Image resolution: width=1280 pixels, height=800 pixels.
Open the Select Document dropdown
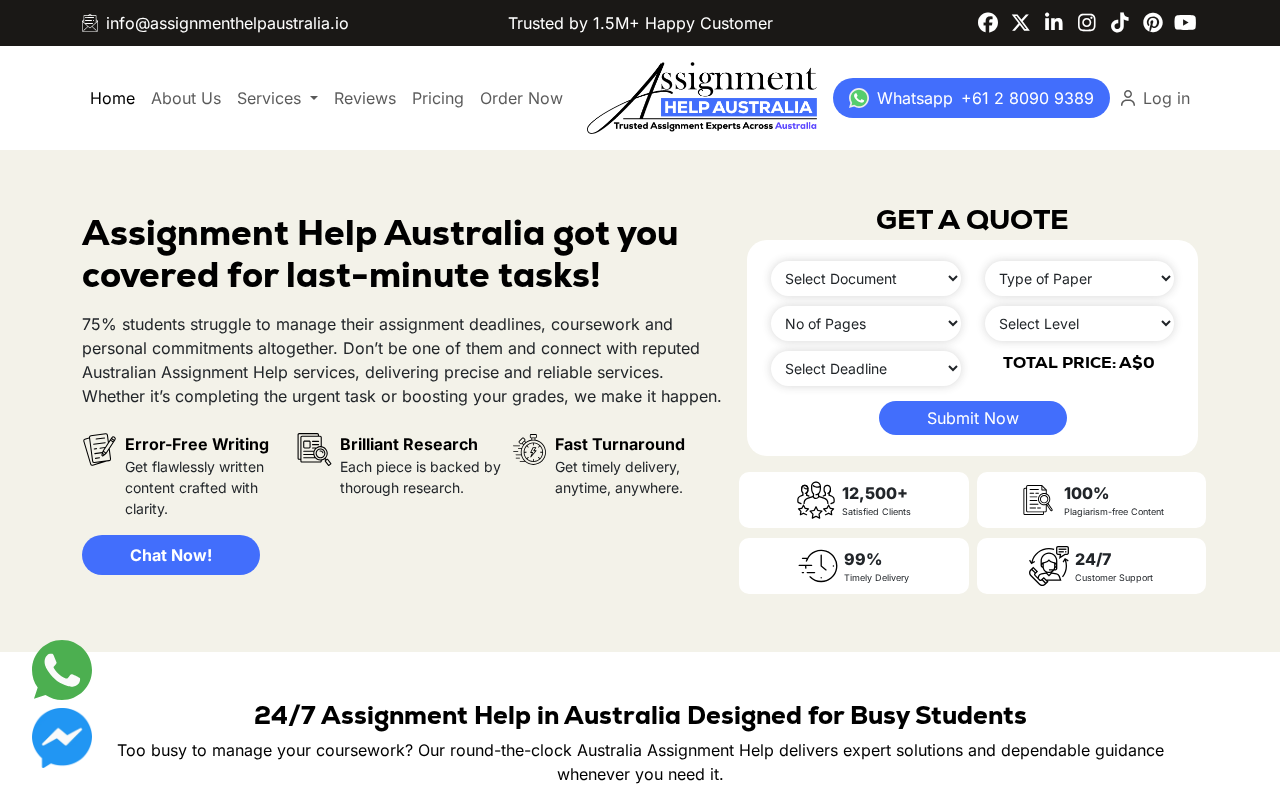[x=866, y=279]
